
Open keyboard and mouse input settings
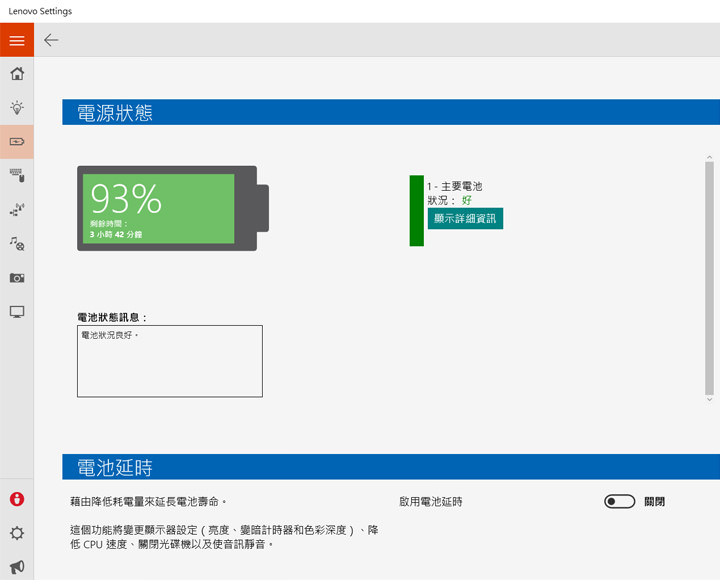click(17, 175)
